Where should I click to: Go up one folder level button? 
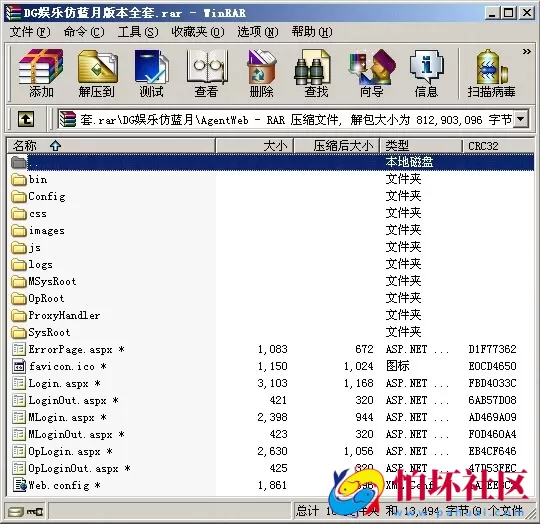[26, 119]
